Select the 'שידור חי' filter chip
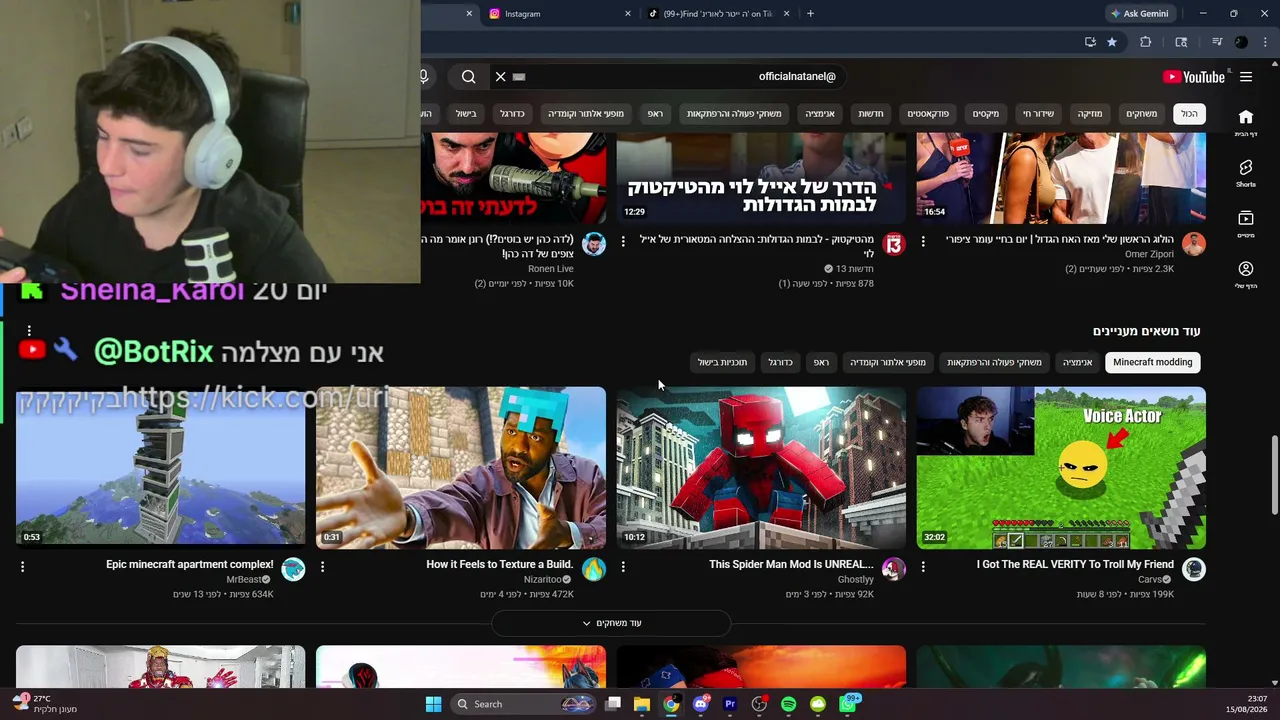This screenshot has width=1280, height=720. [x=1038, y=114]
